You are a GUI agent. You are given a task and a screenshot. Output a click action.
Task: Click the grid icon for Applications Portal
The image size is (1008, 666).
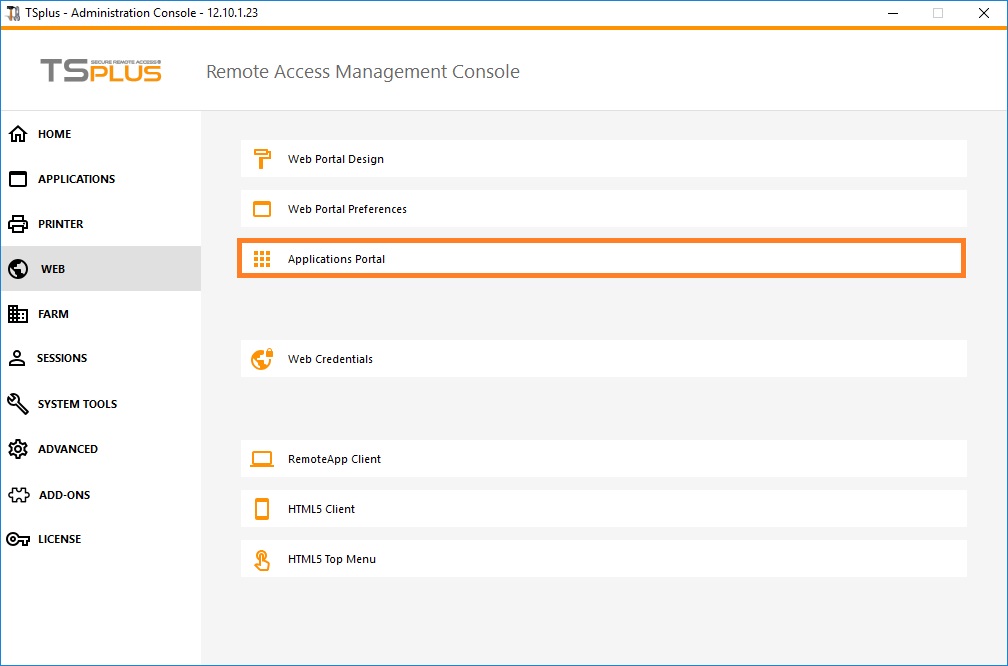pos(262,259)
